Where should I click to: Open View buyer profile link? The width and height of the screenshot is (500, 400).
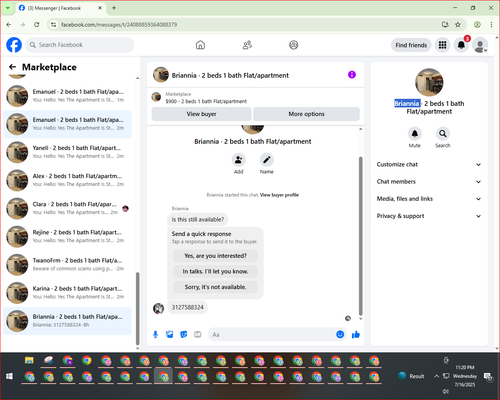(279, 195)
